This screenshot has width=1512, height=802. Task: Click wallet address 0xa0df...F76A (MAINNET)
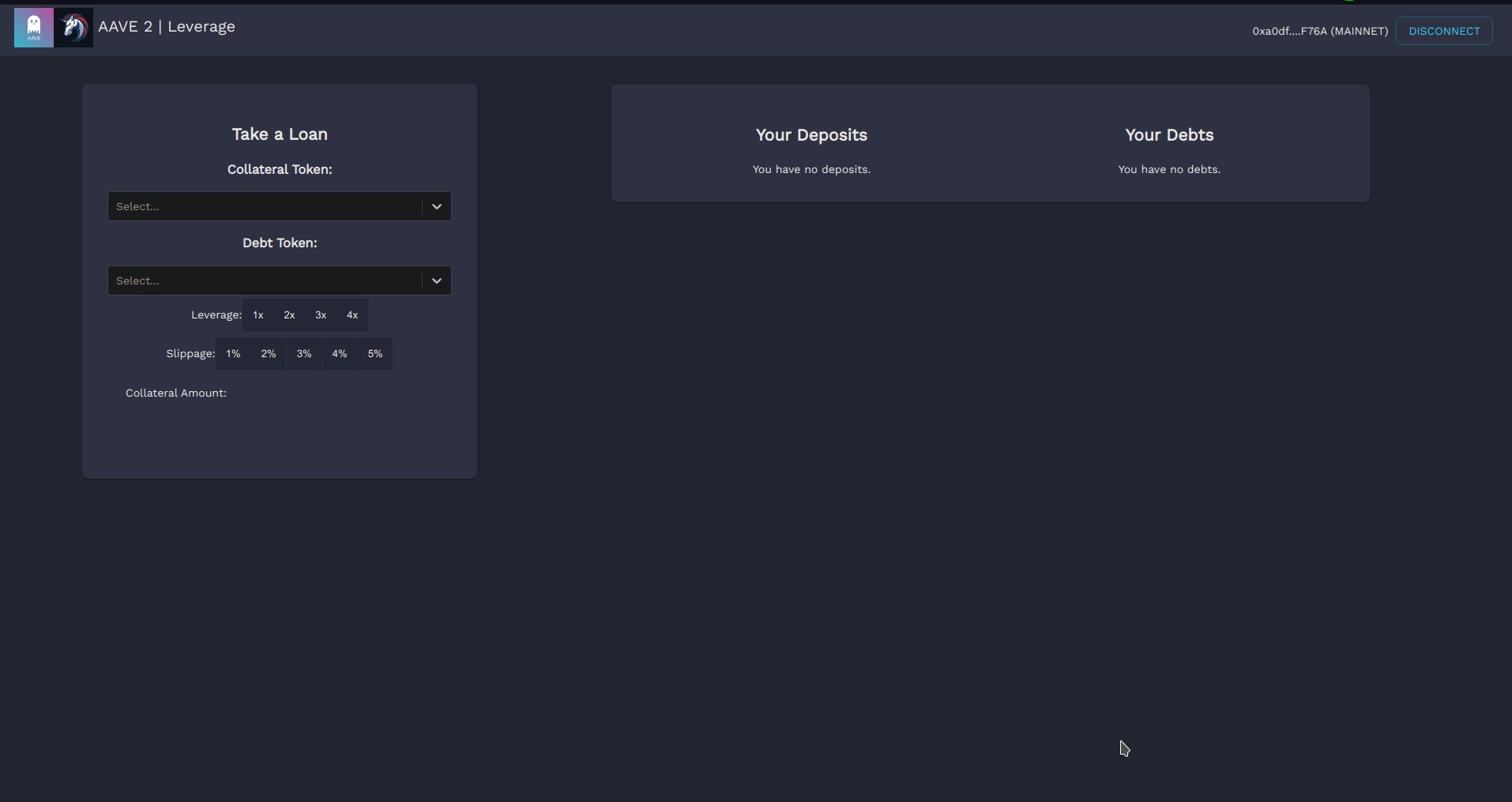point(1320,31)
